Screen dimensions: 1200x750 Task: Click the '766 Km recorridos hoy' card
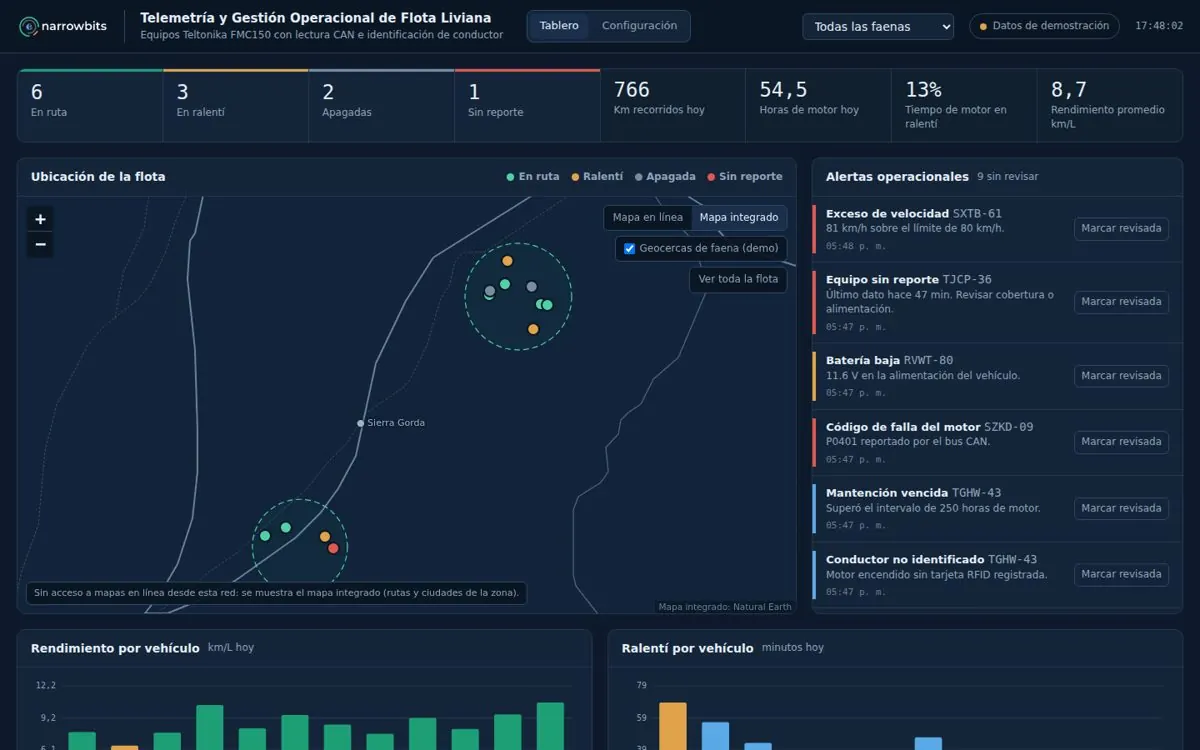click(x=673, y=105)
